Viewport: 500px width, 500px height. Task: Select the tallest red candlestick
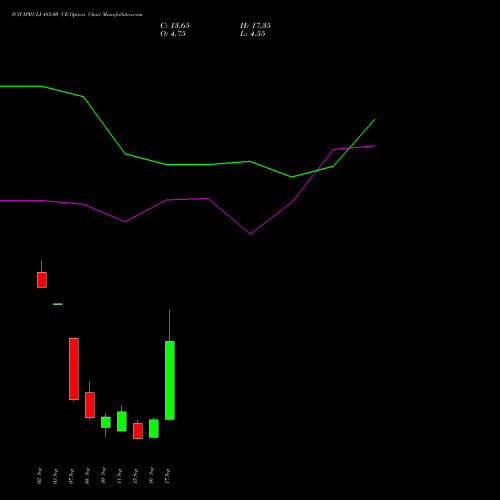(74, 369)
